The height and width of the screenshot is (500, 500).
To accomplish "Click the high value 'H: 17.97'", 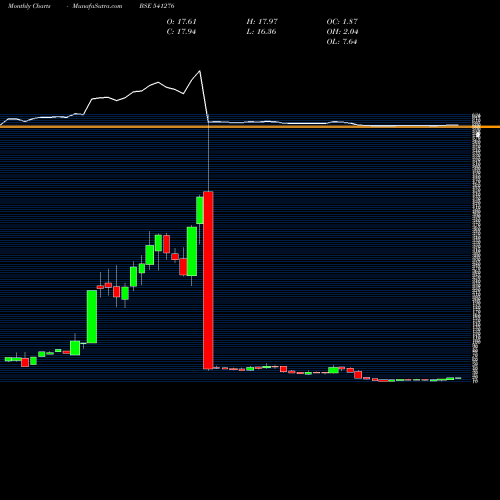I will click(x=262, y=22).
